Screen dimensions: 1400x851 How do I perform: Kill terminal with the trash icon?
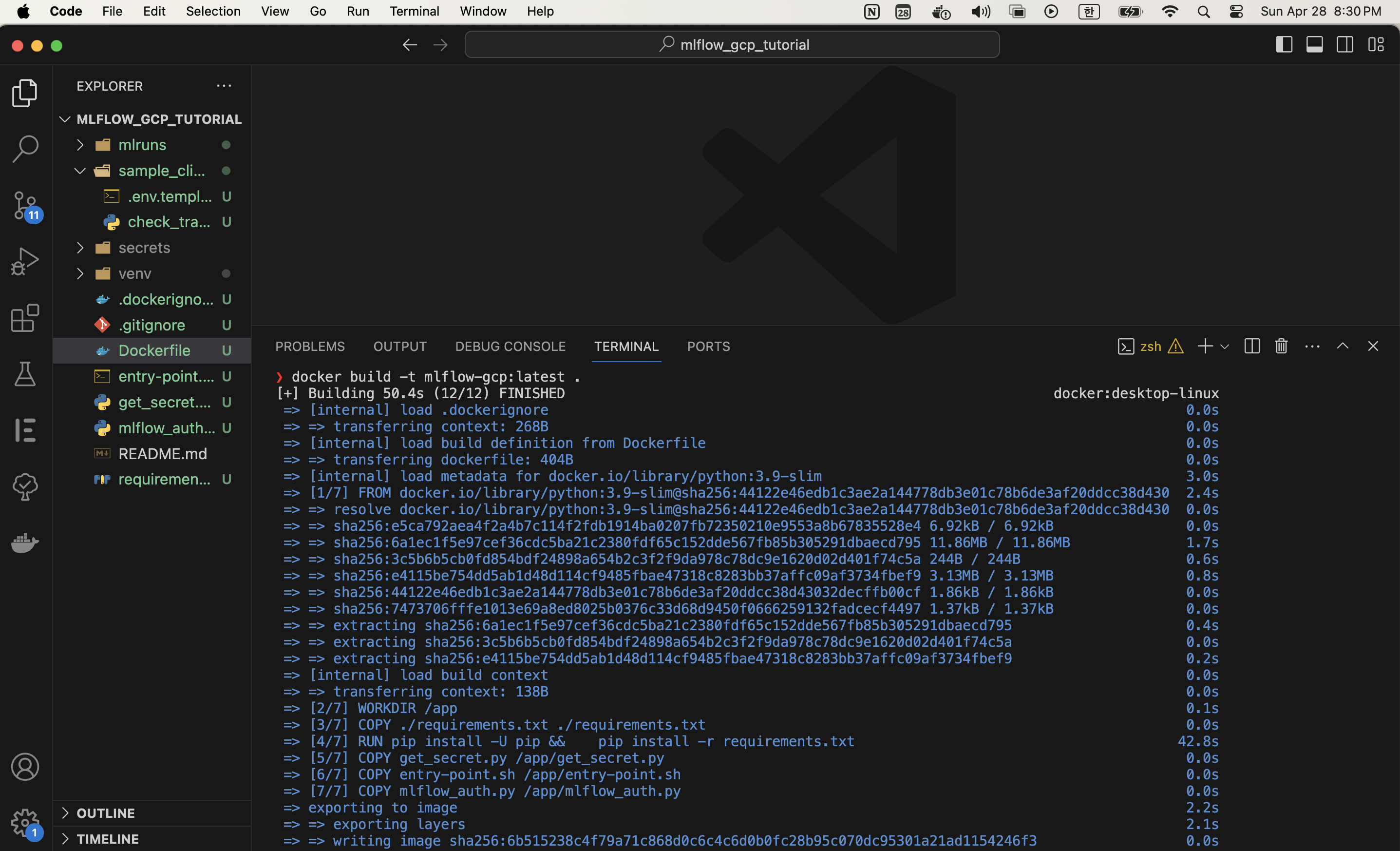tap(1281, 346)
